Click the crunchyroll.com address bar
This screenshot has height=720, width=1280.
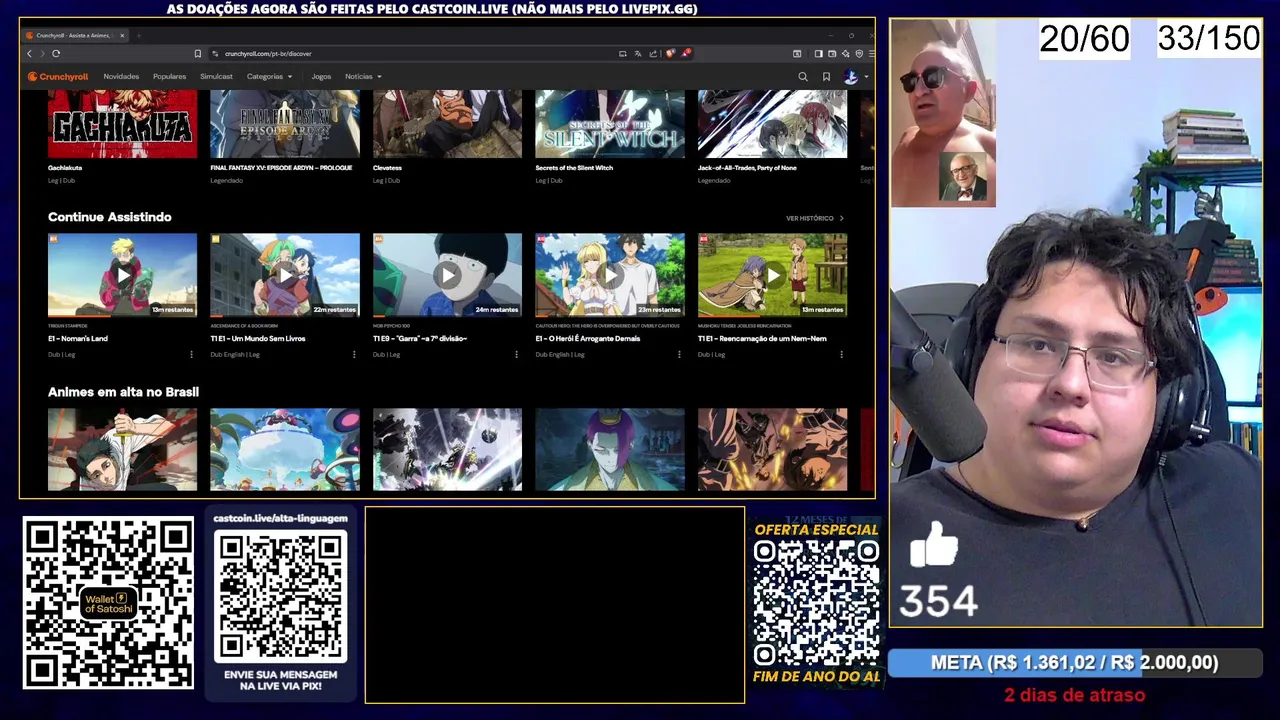tap(410, 53)
